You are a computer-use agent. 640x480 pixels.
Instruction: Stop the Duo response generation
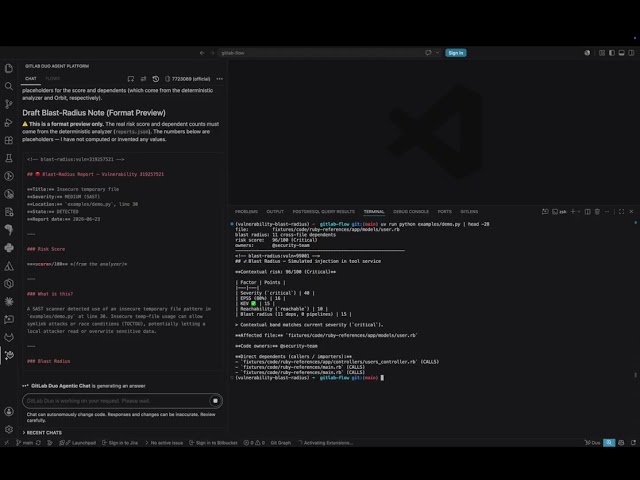[x=215, y=401]
